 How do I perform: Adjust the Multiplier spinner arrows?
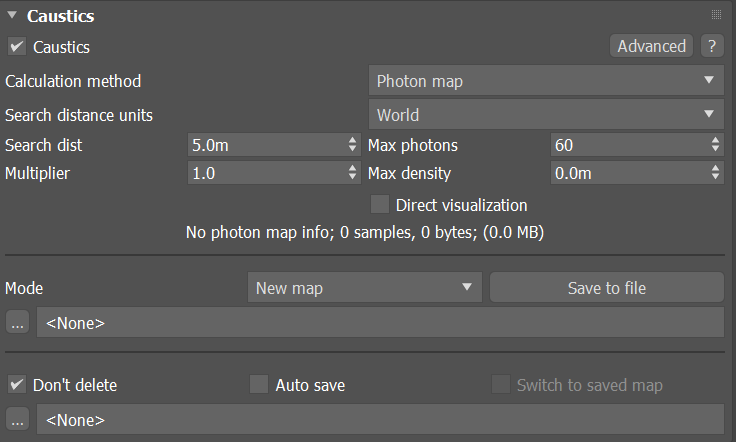pos(352,173)
